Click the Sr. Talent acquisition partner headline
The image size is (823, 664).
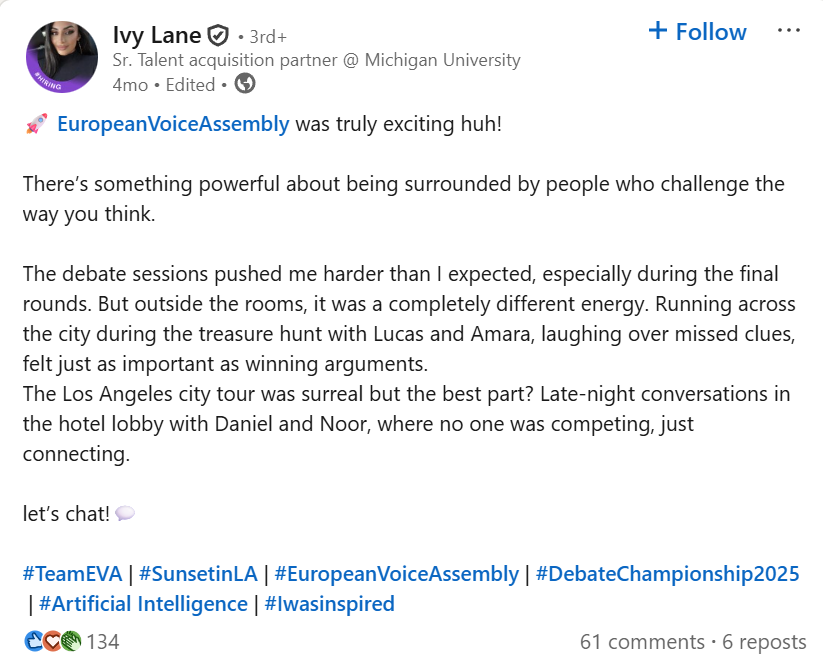pyautogui.click(x=316, y=60)
